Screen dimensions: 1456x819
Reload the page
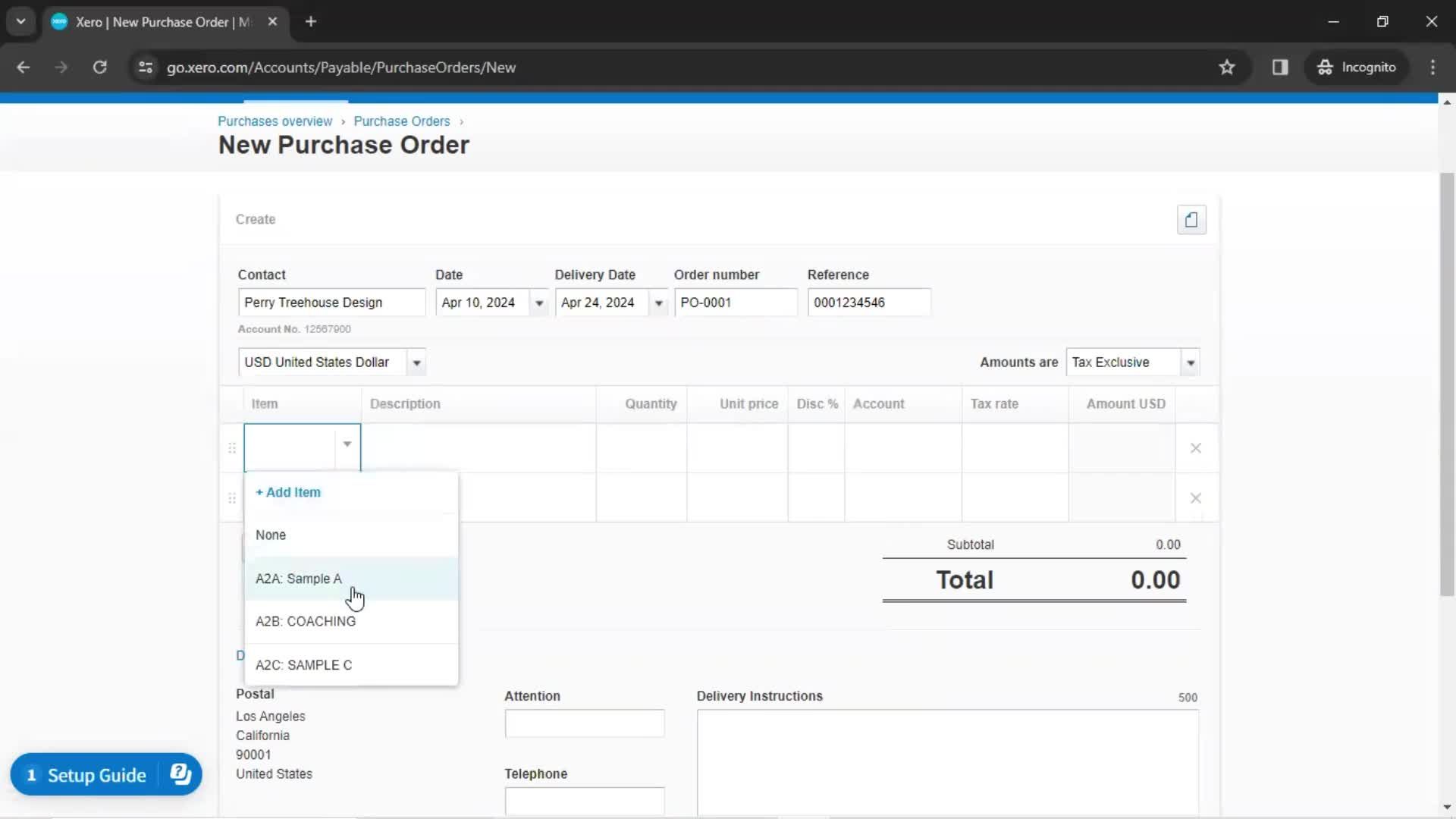tap(99, 67)
